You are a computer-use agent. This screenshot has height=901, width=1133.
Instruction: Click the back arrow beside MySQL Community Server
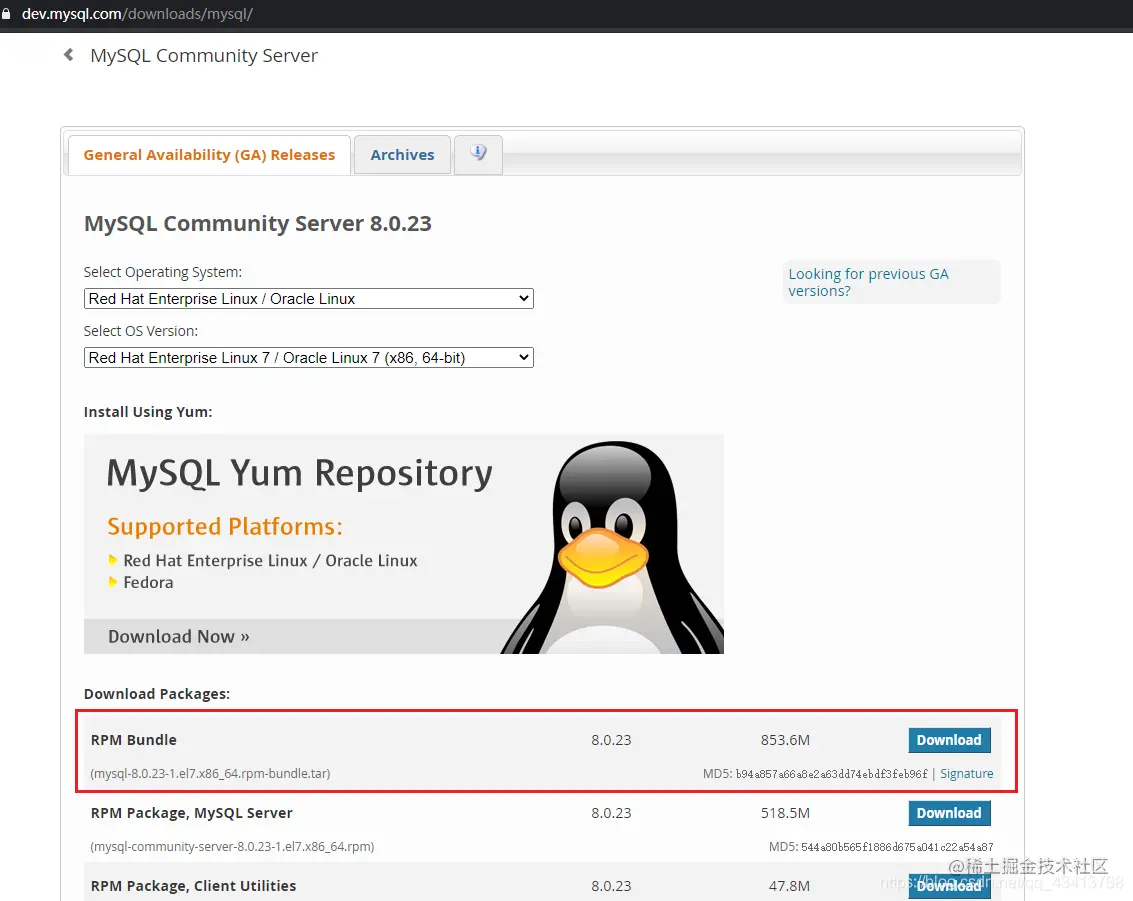point(69,55)
